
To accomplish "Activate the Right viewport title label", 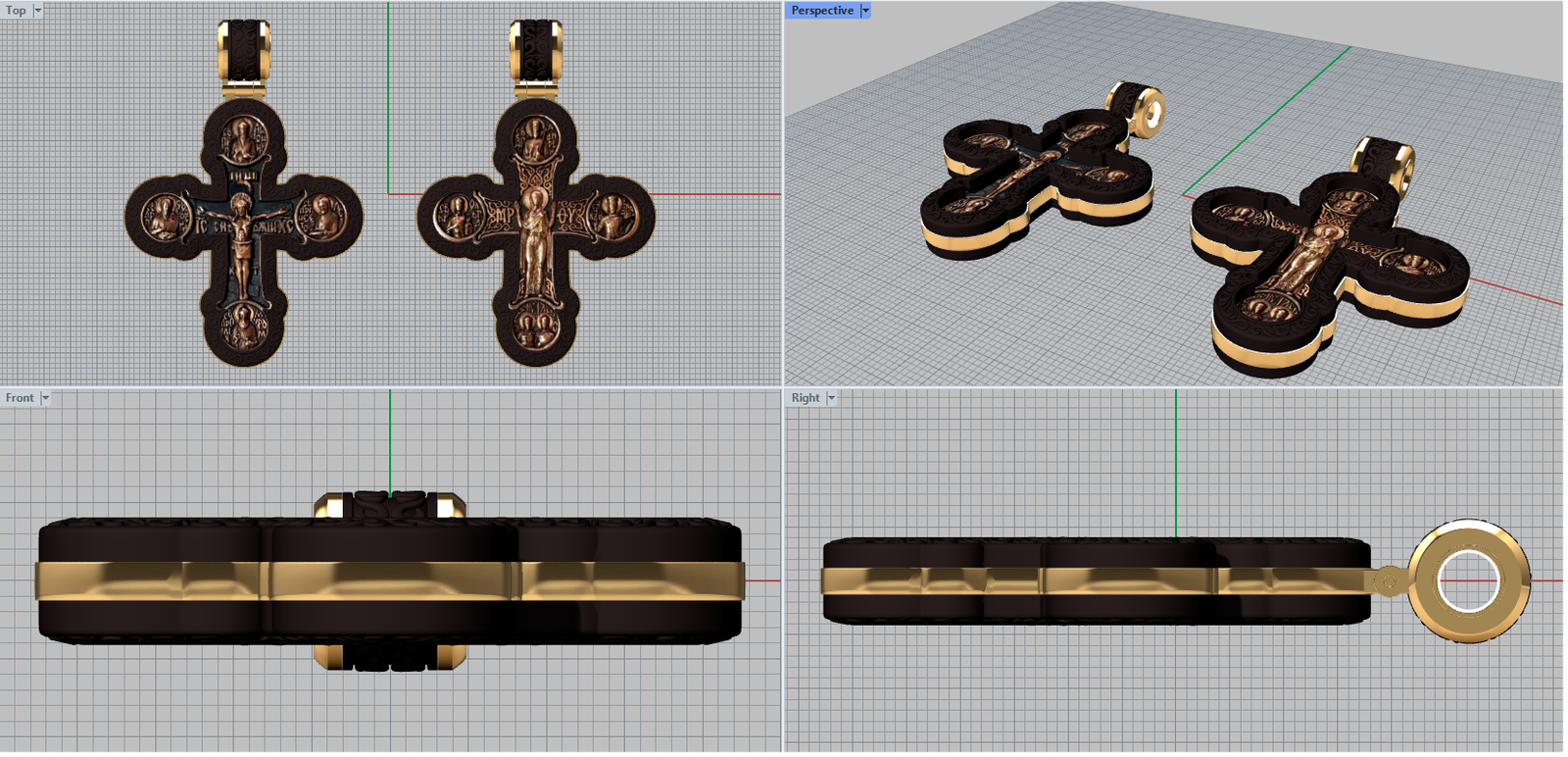I will (x=806, y=398).
